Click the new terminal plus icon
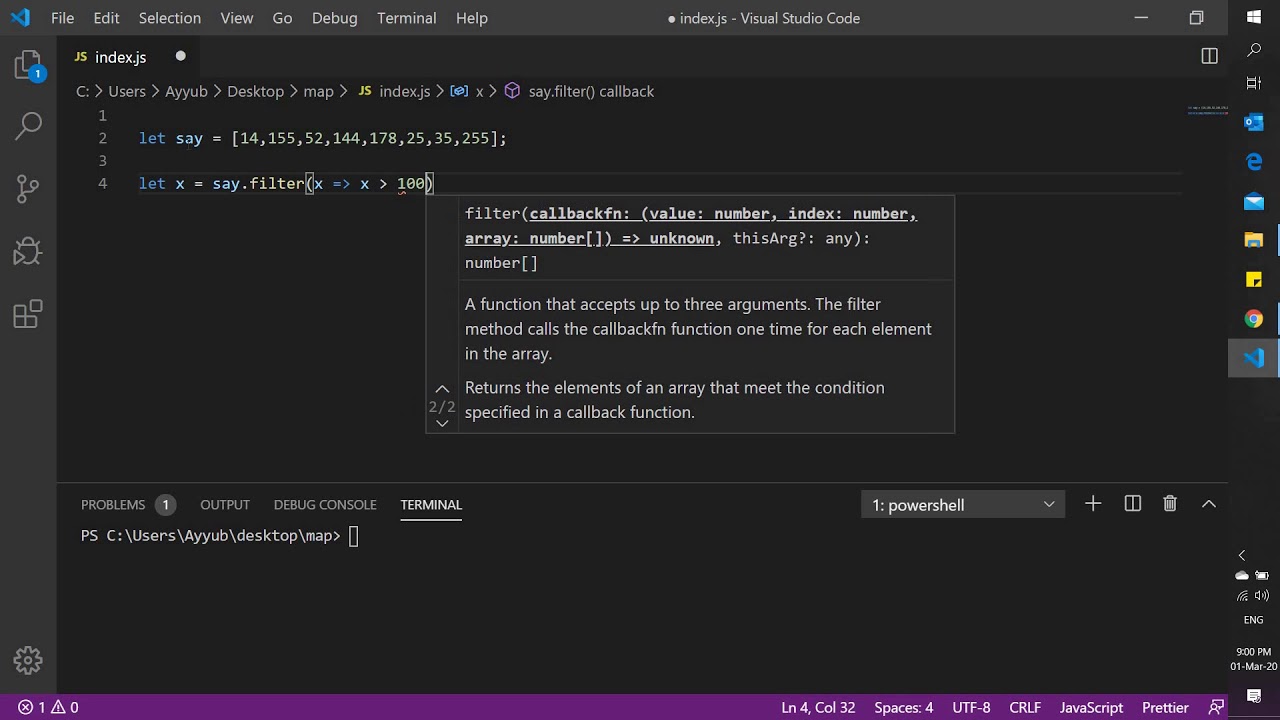 [1093, 504]
